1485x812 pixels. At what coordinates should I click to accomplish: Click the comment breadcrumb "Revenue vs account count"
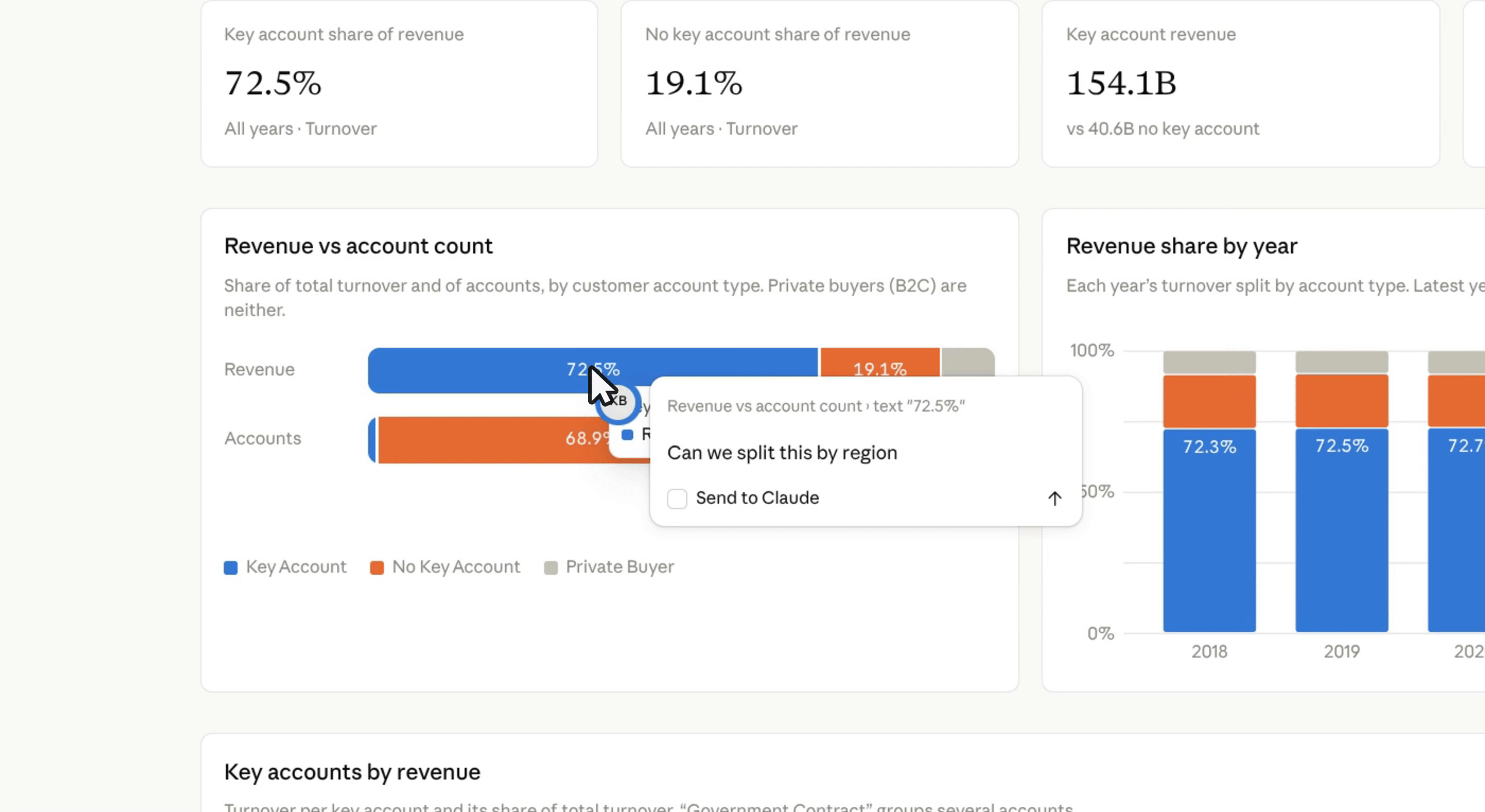(x=764, y=406)
